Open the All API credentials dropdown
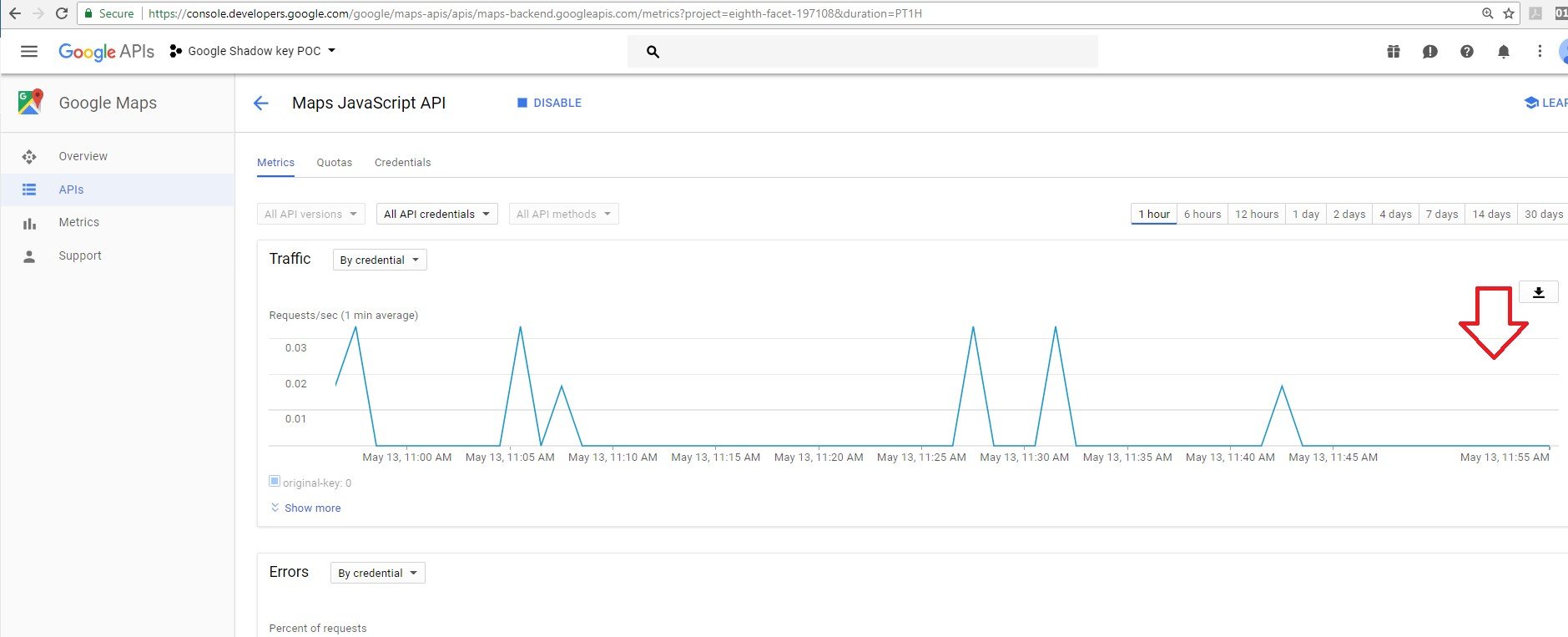 (436, 214)
